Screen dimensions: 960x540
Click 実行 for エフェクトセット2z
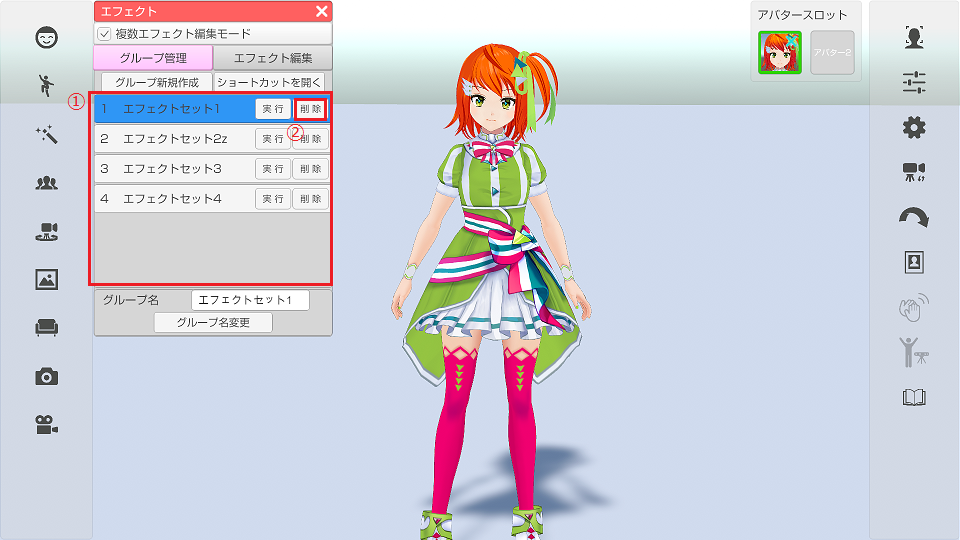(x=273, y=139)
